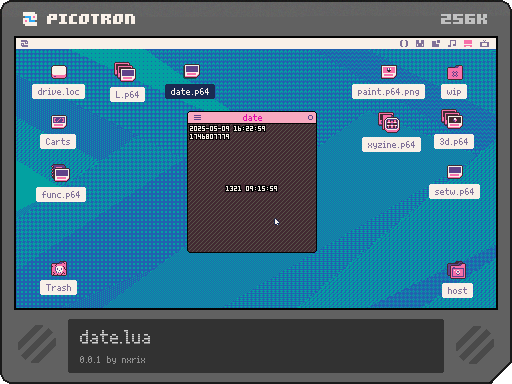Image resolution: width=512 pixels, height=384 pixels.
Task: Open the map editor workspace icon
Action: 436,43
